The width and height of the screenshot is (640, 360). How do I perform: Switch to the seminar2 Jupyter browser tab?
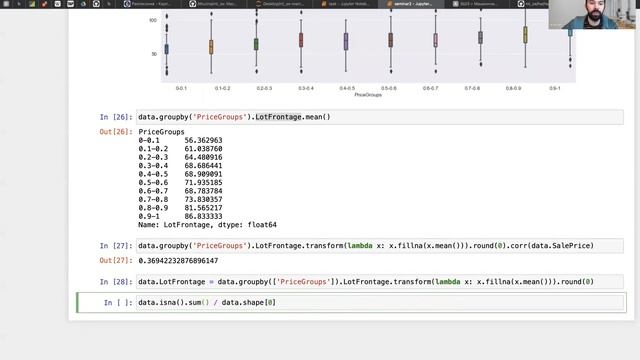pos(411,4)
